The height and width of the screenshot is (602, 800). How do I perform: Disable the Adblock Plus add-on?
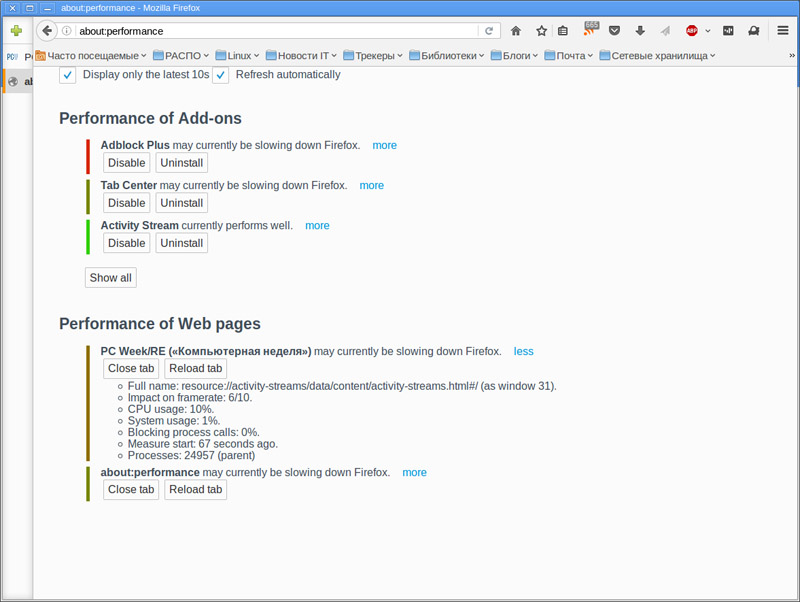click(127, 163)
